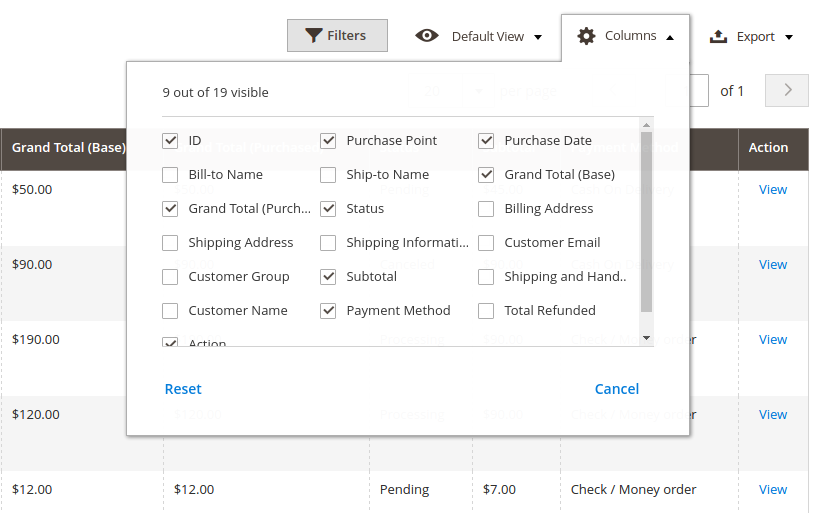
Task: Check the Shipping Address checkbox
Action: pos(170,243)
